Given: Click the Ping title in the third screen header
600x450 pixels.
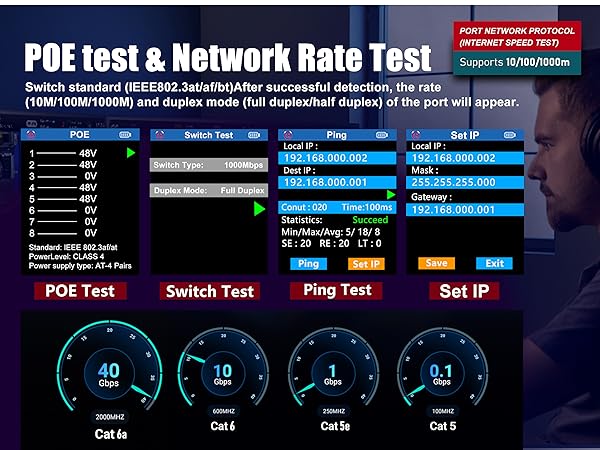Looking at the screenshot, I should (x=336, y=135).
